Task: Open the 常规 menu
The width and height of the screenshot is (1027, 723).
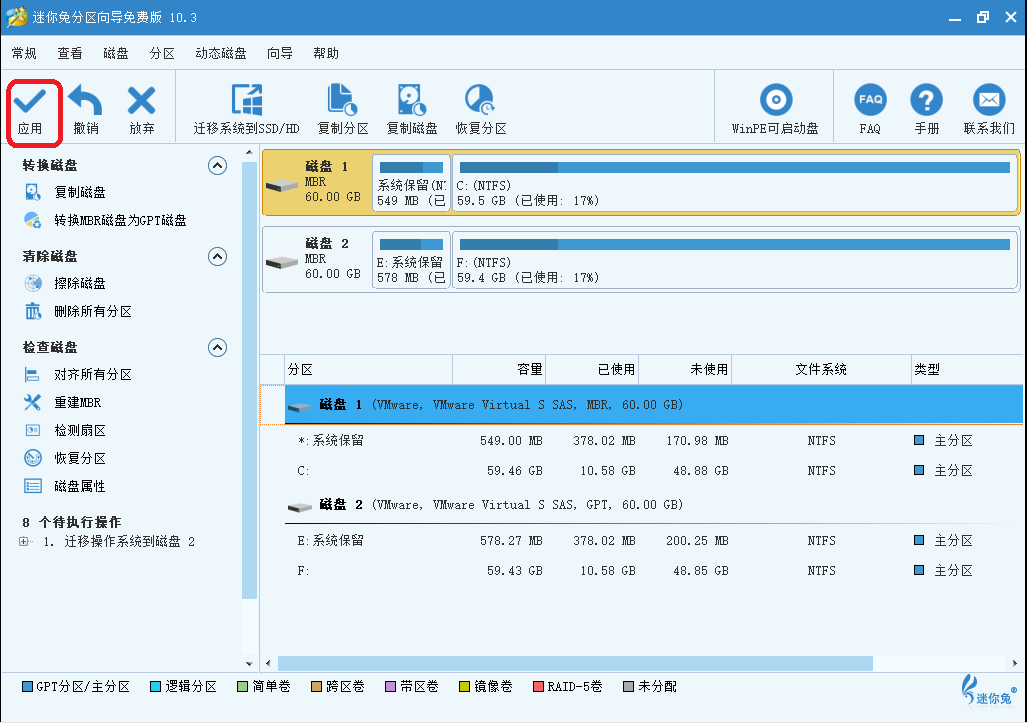Action: 24,53
